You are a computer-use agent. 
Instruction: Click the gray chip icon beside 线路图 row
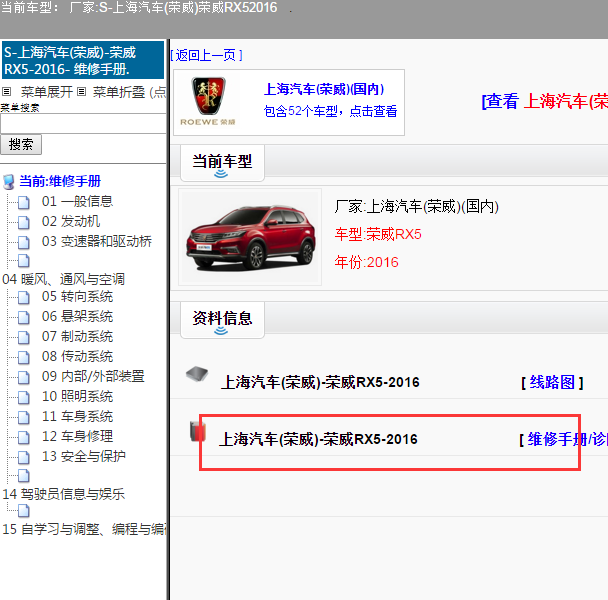coord(197,374)
